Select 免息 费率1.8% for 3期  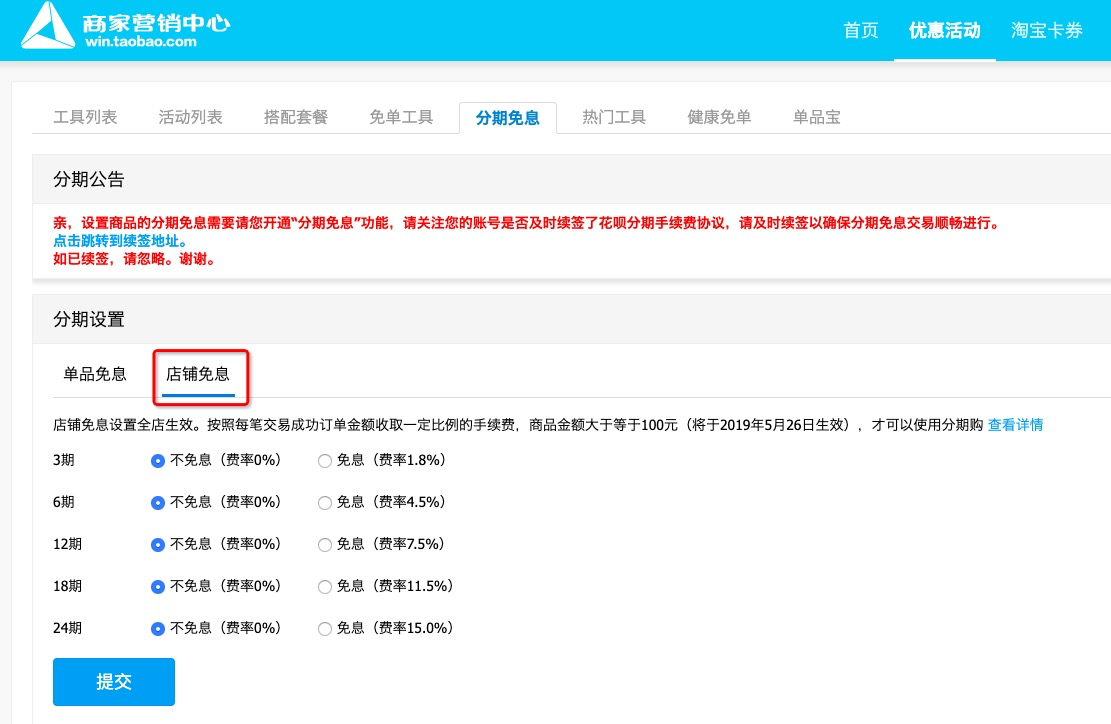(x=324, y=461)
